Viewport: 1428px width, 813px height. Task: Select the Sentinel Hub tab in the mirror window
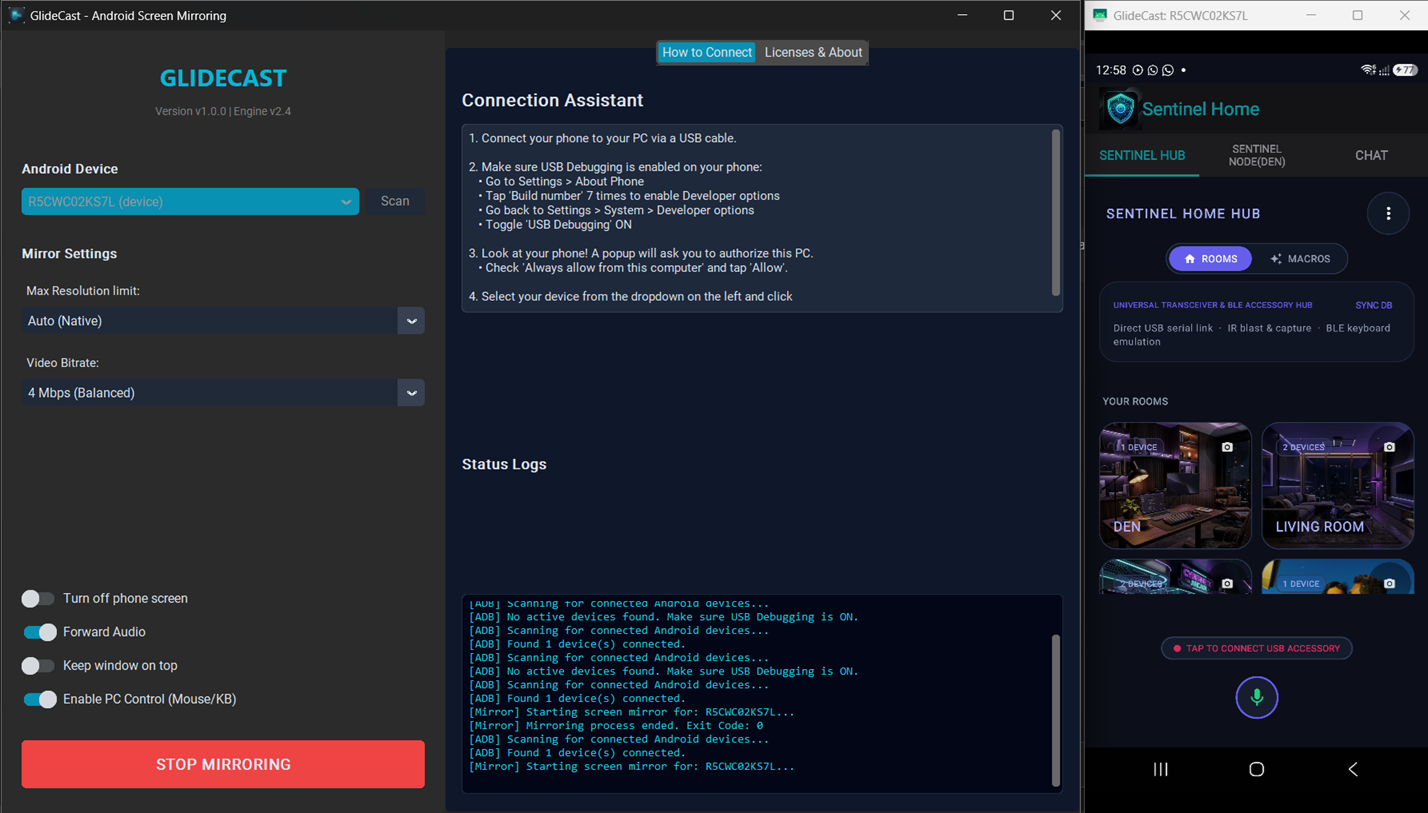coord(1142,155)
